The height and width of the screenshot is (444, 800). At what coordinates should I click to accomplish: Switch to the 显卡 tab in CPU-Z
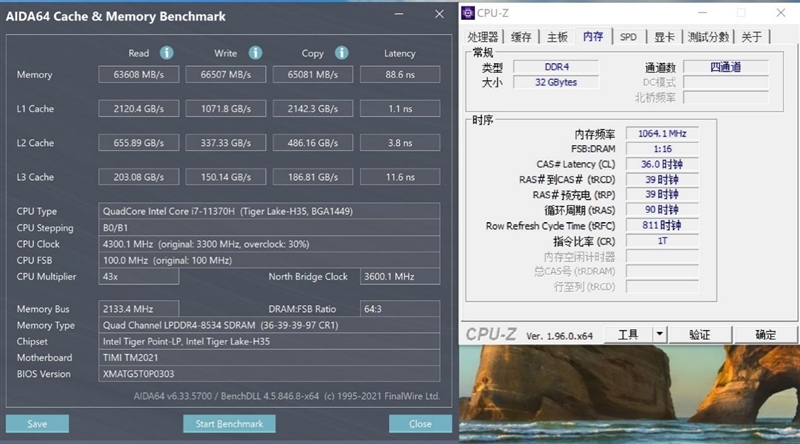(664, 37)
